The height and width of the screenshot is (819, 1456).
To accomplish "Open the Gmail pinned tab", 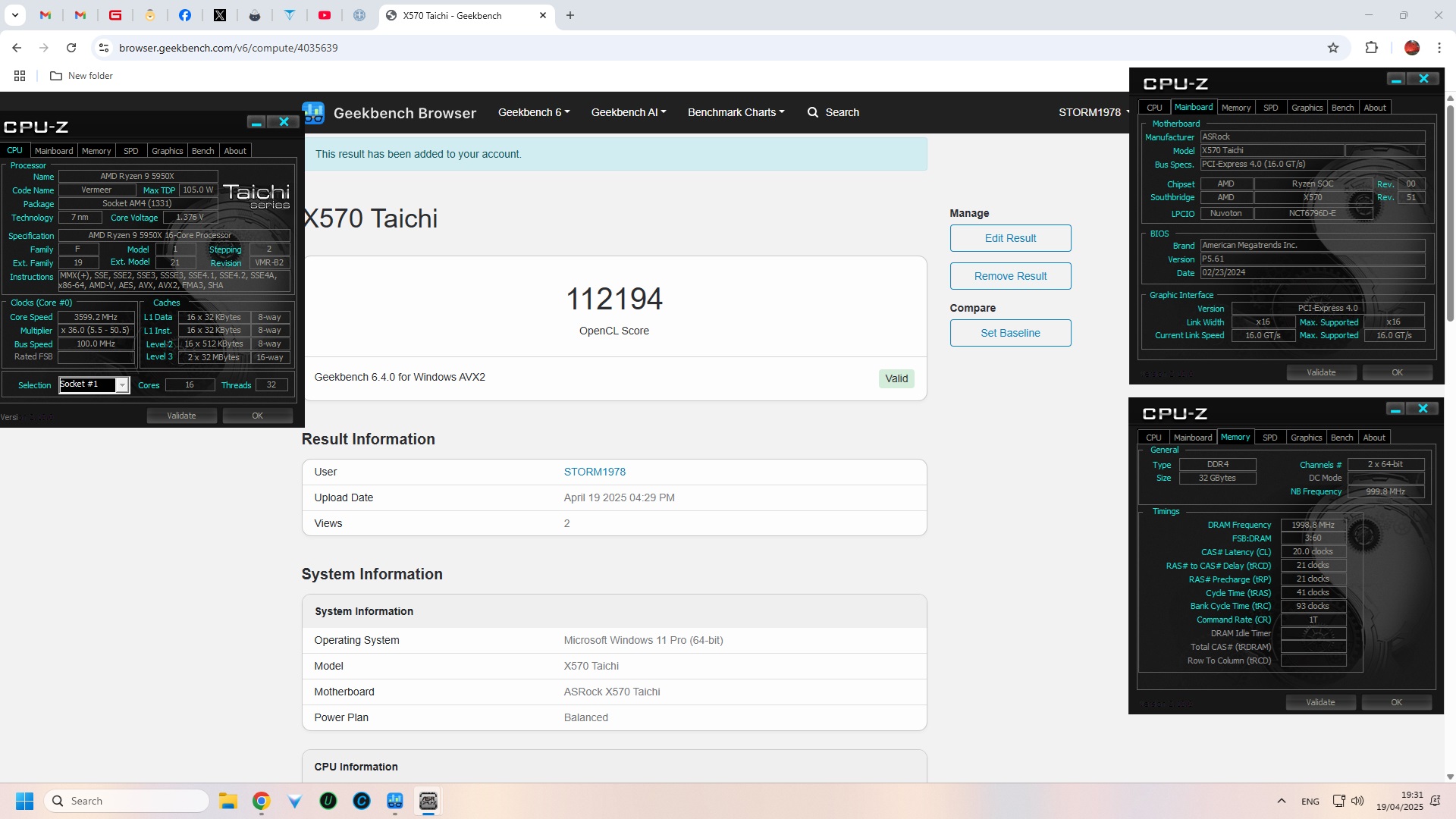I will [45, 15].
